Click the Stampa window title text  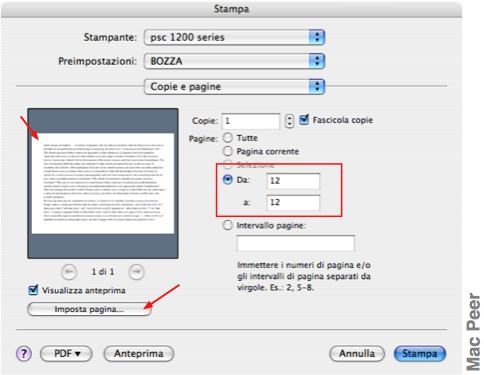[x=231, y=9]
